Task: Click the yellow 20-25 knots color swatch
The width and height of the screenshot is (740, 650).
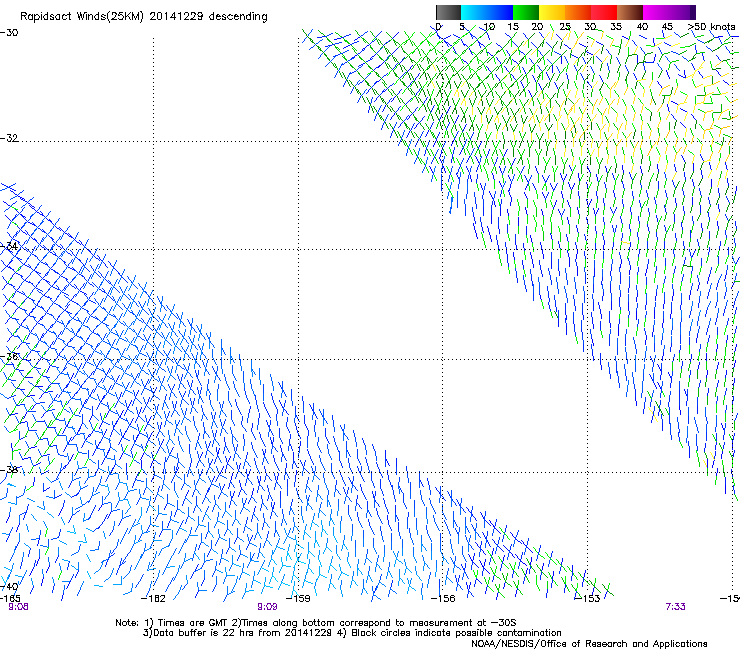Action: (552, 12)
